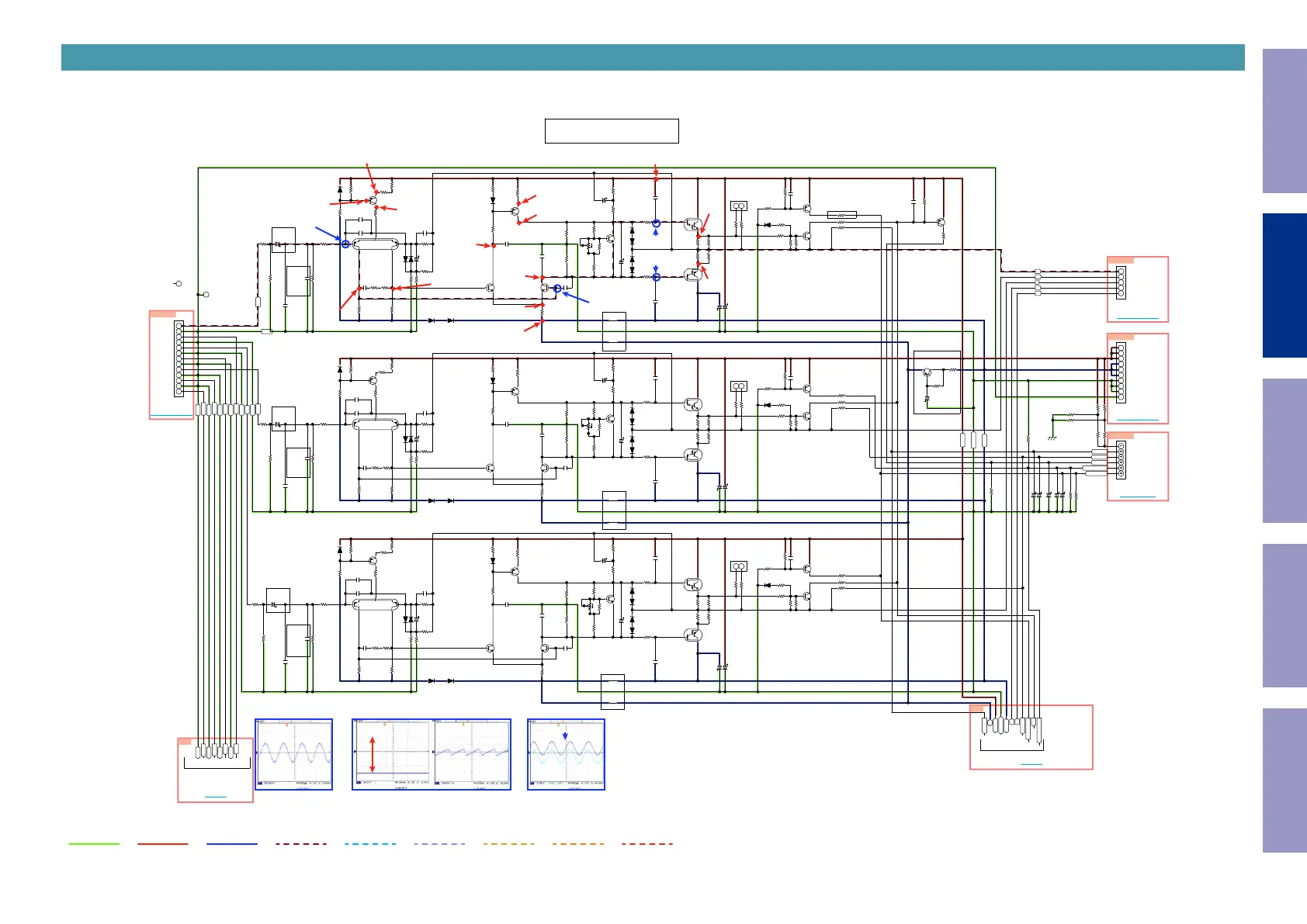Open the single sine wave oscilloscope thumbnail
The image size is (1307, 924).
click(x=294, y=755)
